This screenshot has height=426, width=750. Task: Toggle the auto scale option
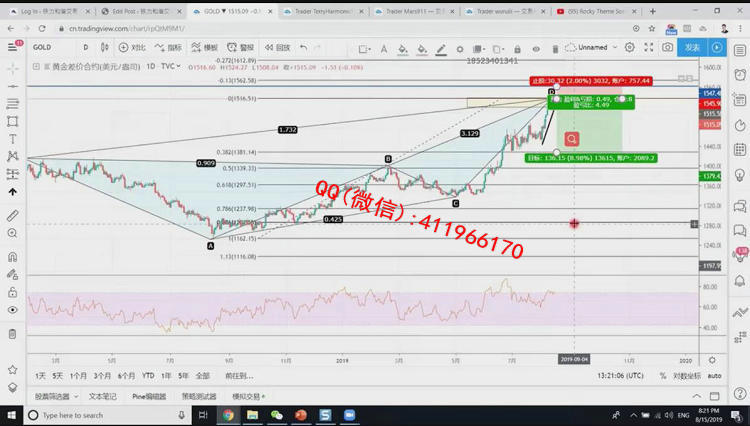point(714,375)
